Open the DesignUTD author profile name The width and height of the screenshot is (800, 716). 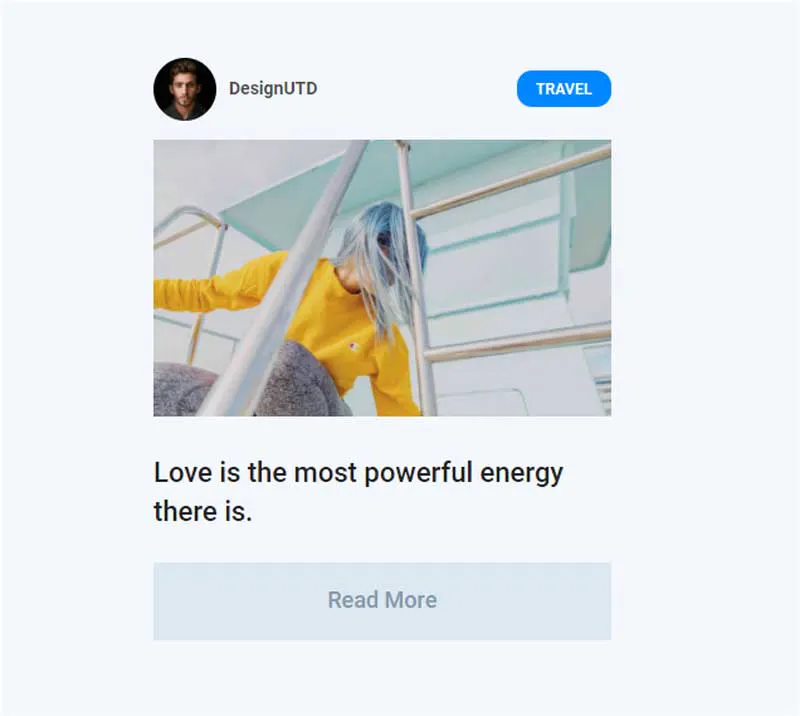tap(273, 88)
